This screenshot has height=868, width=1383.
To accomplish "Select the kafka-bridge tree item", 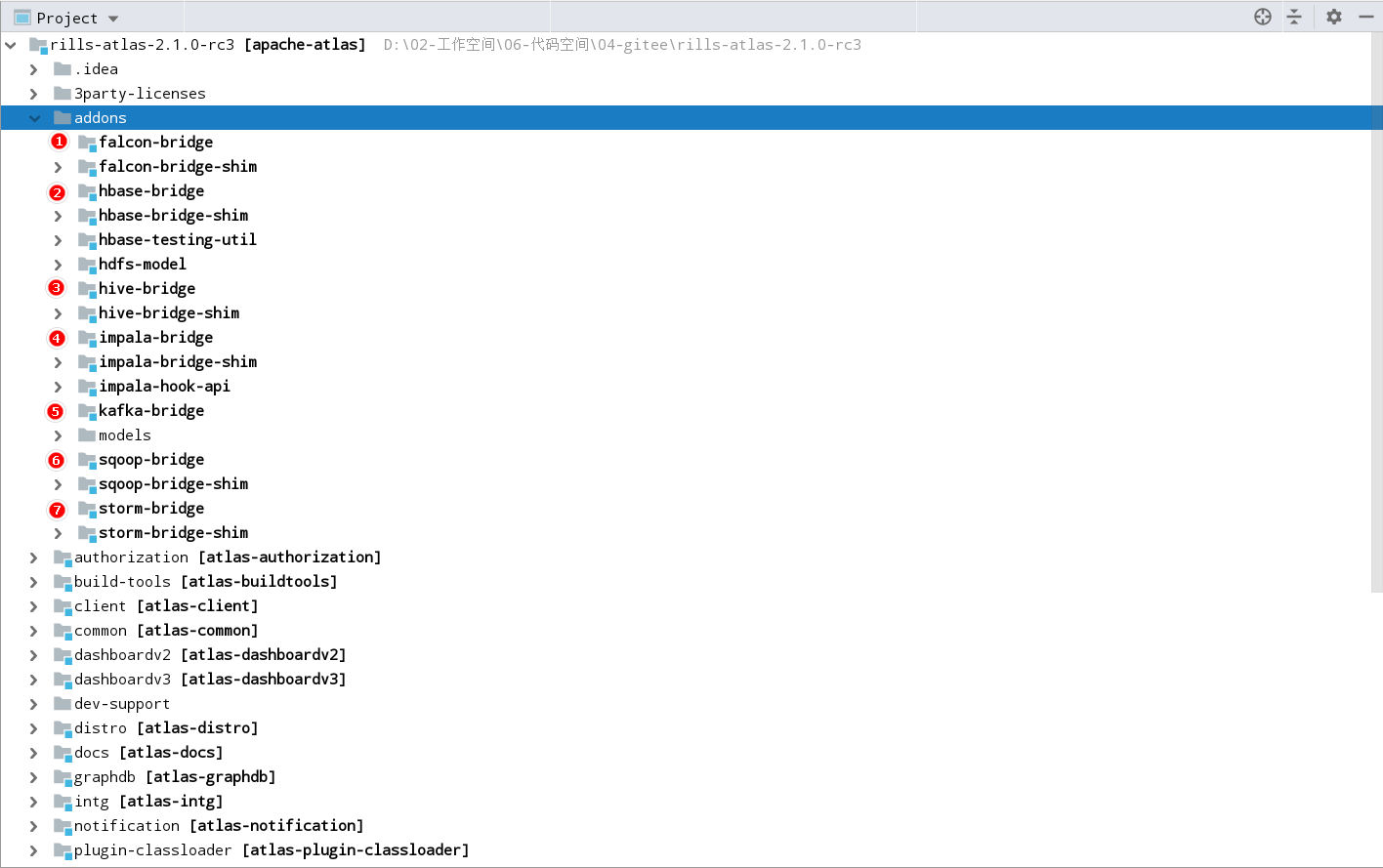I will click(x=151, y=411).
